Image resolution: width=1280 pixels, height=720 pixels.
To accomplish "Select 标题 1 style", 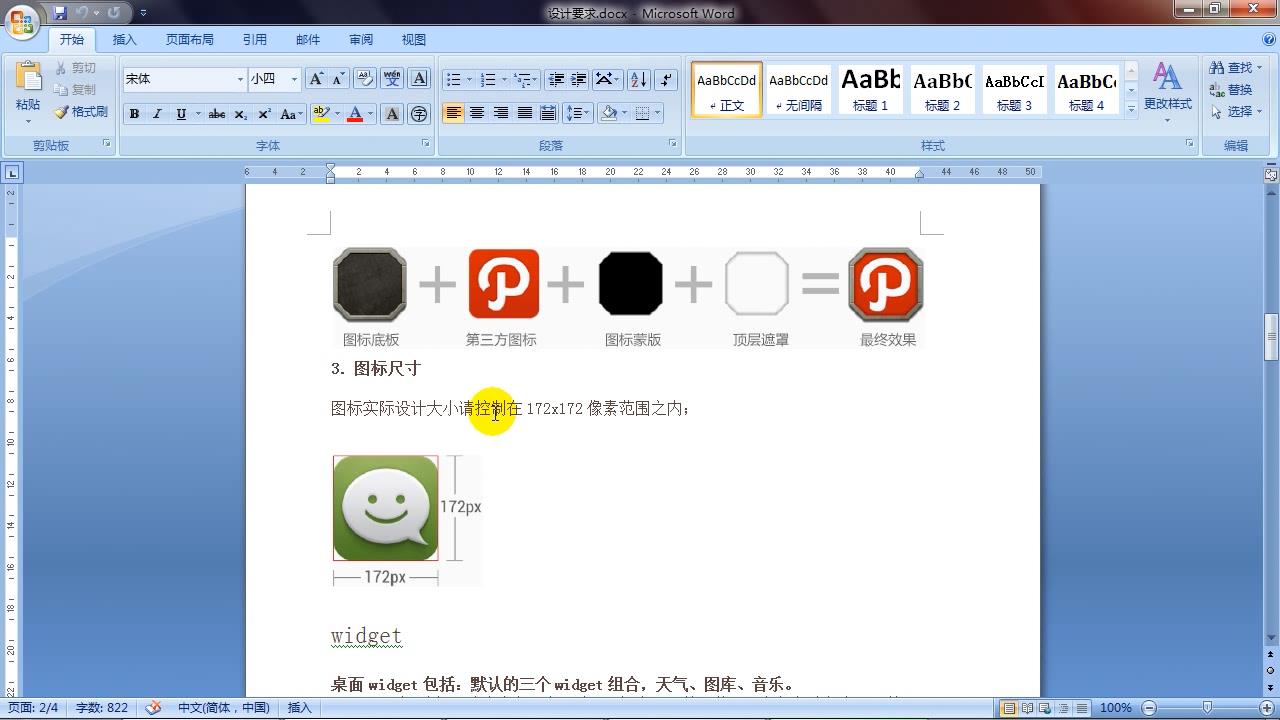I will click(x=870, y=90).
